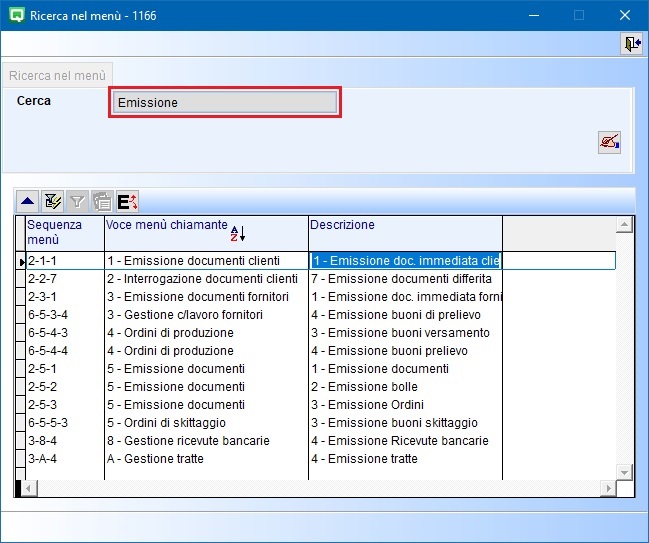Click the A-Z sort icon in column header

tap(238, 233)
